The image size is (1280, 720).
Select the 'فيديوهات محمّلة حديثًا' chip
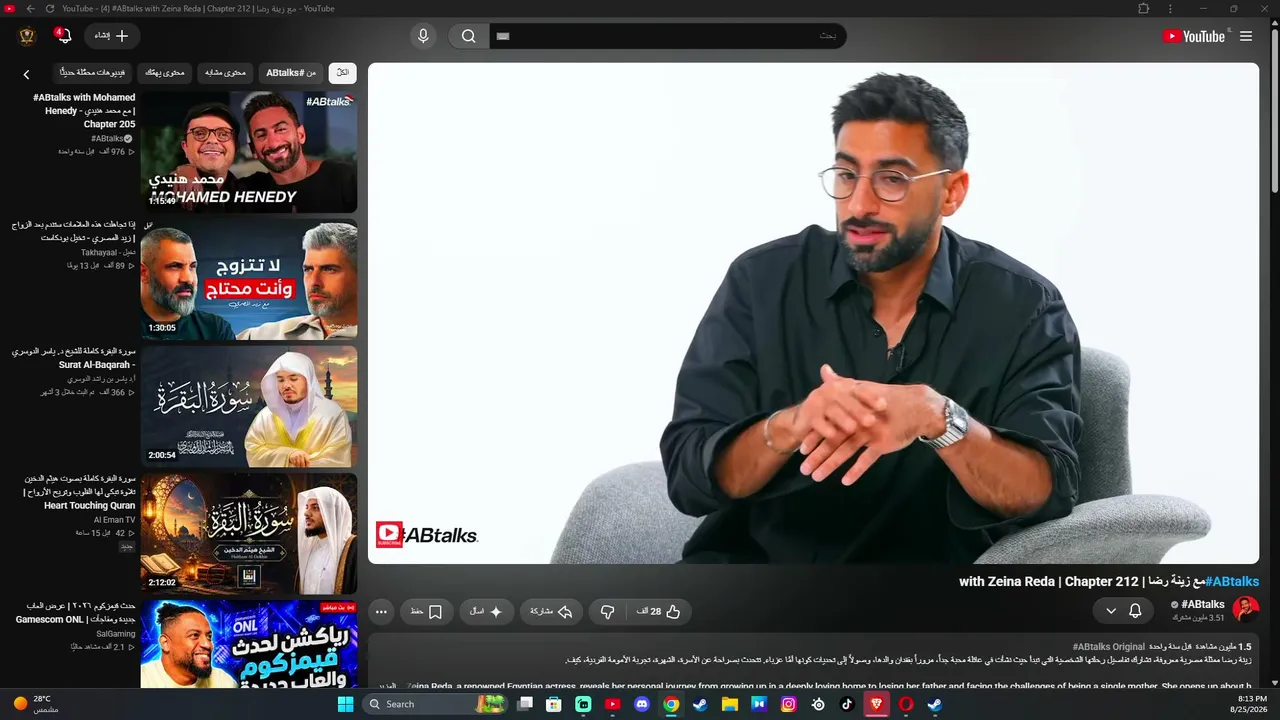(92, 72)
